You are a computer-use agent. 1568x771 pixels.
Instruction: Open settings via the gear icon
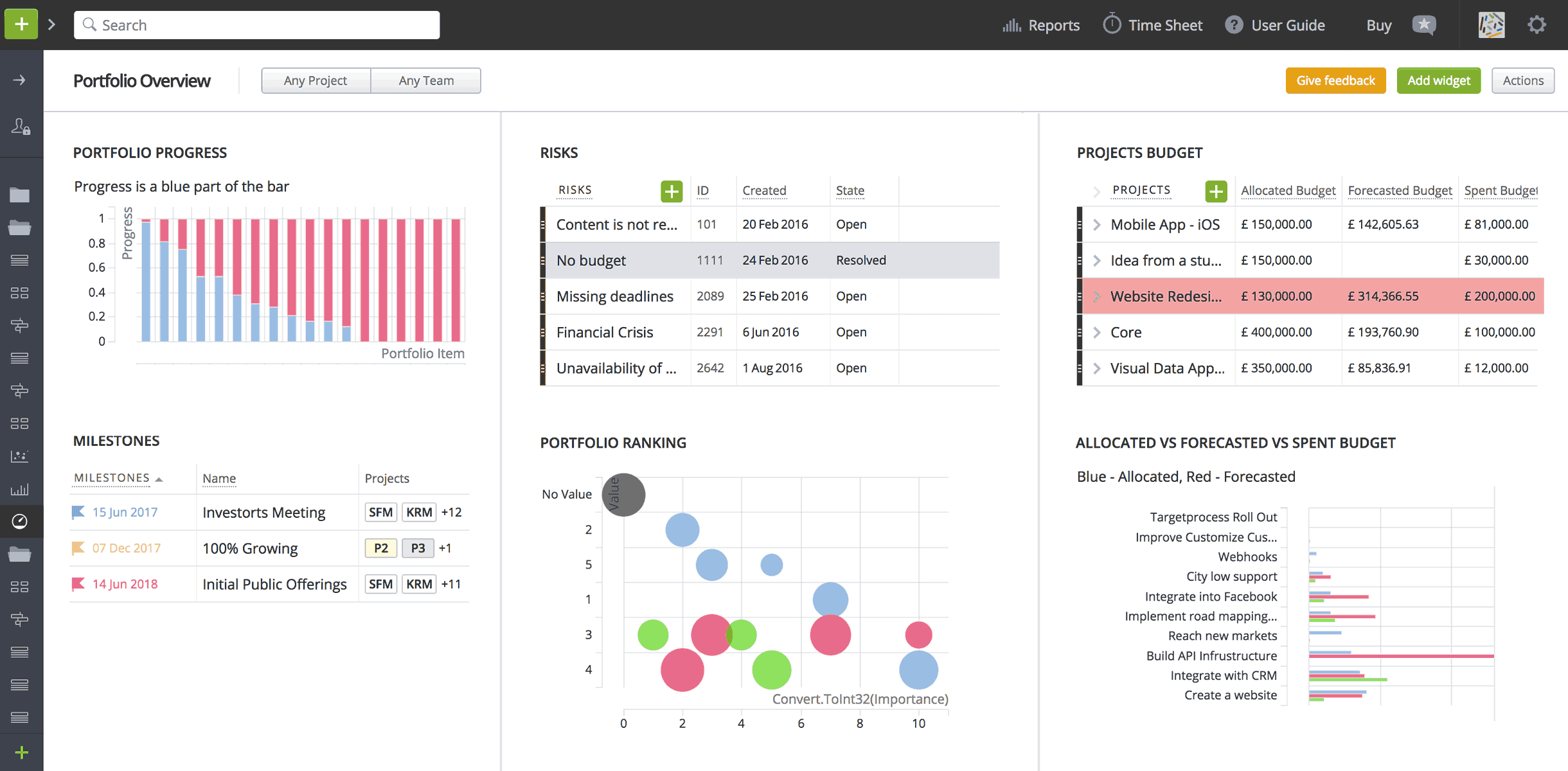pyautogui.click(x=1537, y=24)
